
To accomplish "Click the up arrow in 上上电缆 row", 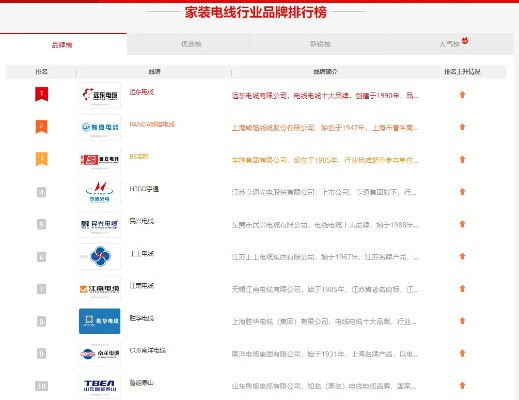I will pyautogui.click(x=462, y=256).
